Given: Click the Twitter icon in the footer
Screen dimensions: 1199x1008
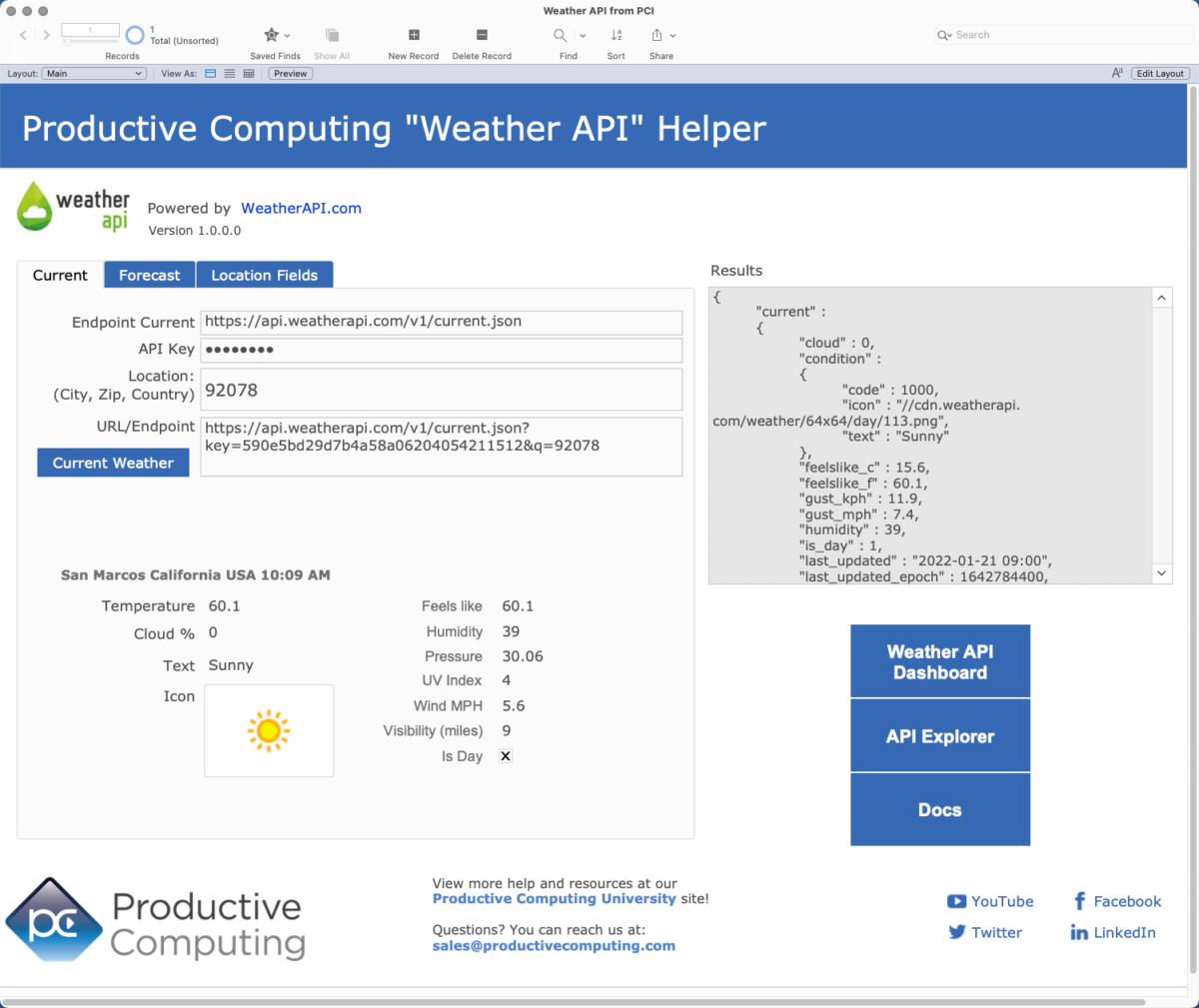Looking at the screenshot, I should coord(956,932).
